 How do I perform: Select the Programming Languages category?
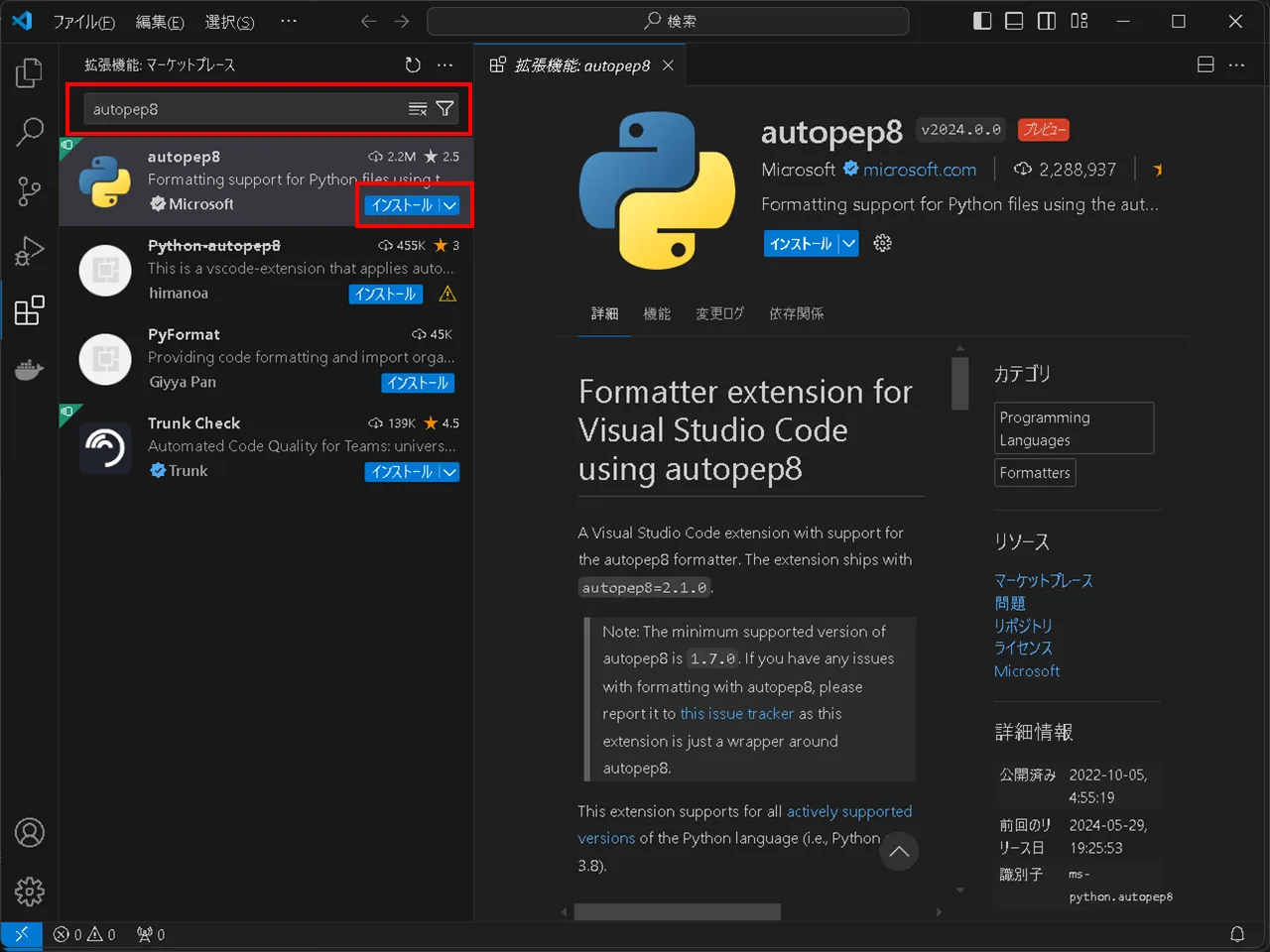1074,428
